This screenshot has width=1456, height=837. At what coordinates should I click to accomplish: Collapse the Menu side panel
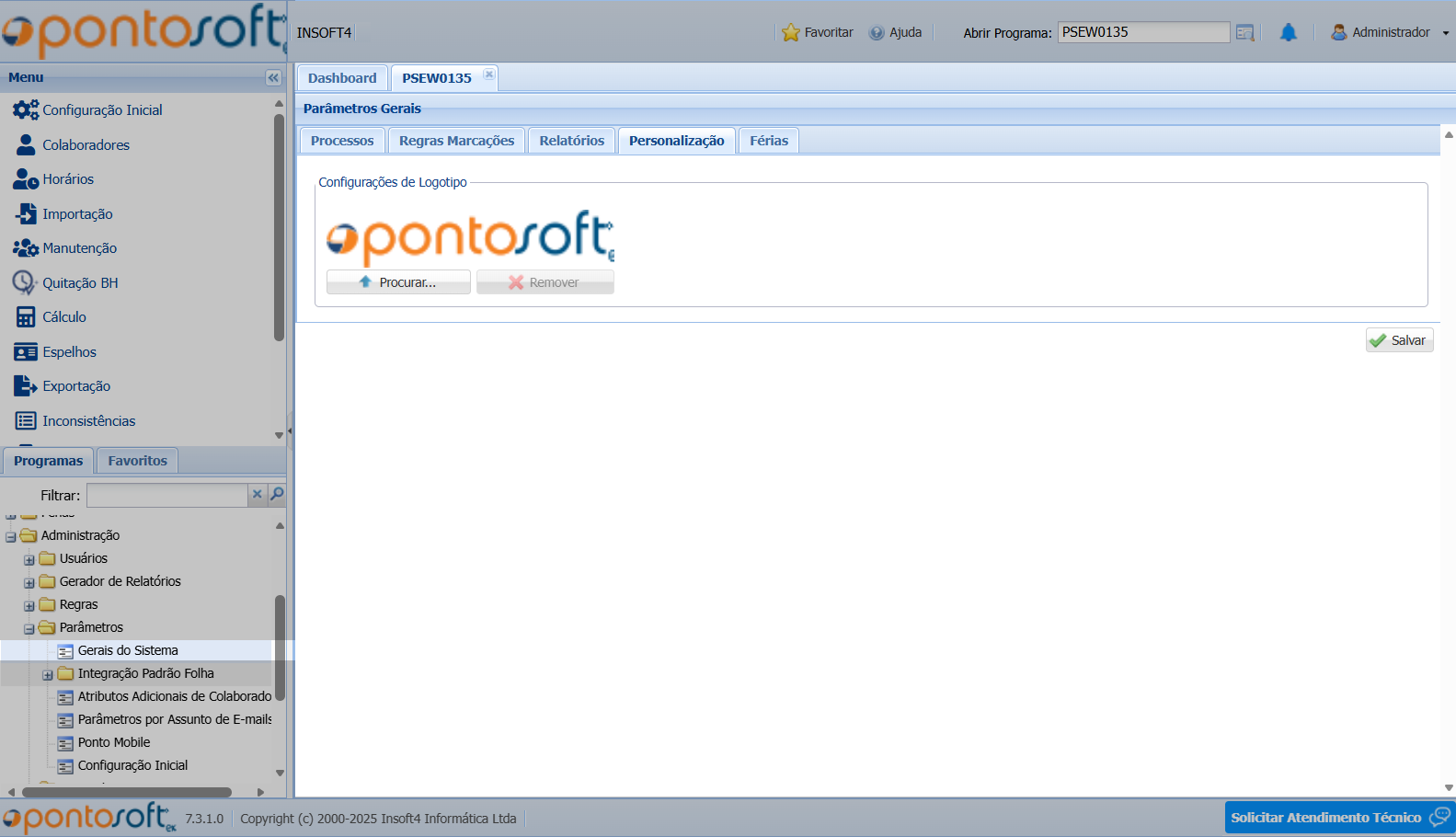273,78
